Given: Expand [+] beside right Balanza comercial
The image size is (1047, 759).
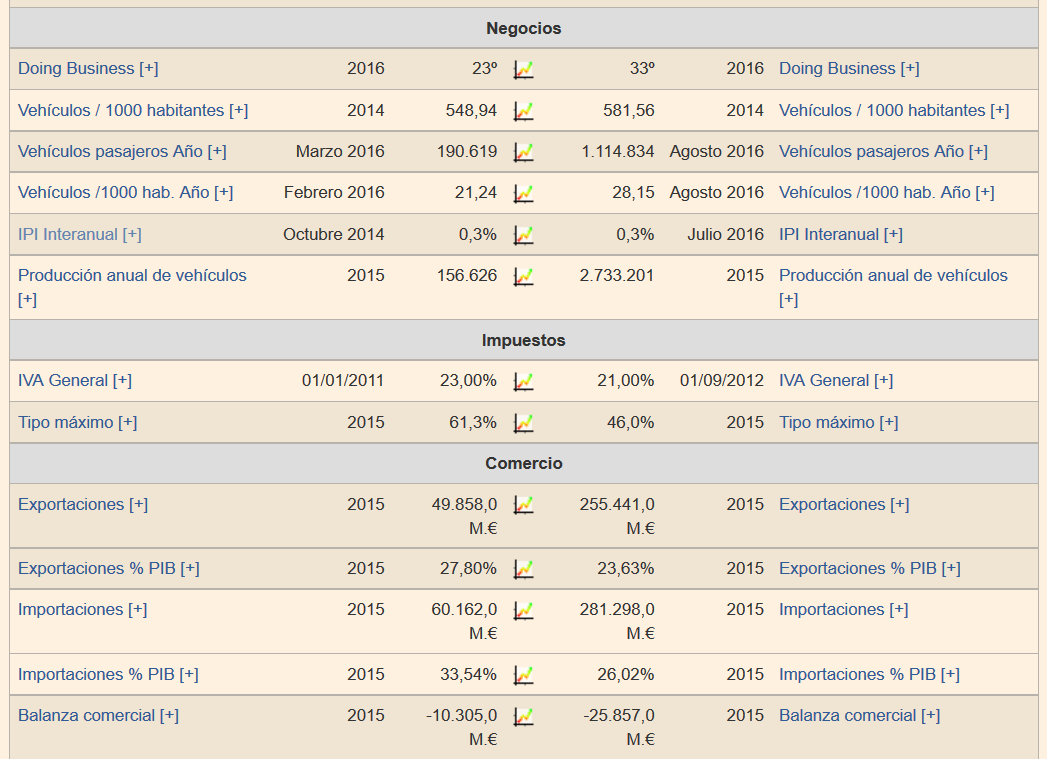Looking at the screenshot, I should [x=930, y=716].
